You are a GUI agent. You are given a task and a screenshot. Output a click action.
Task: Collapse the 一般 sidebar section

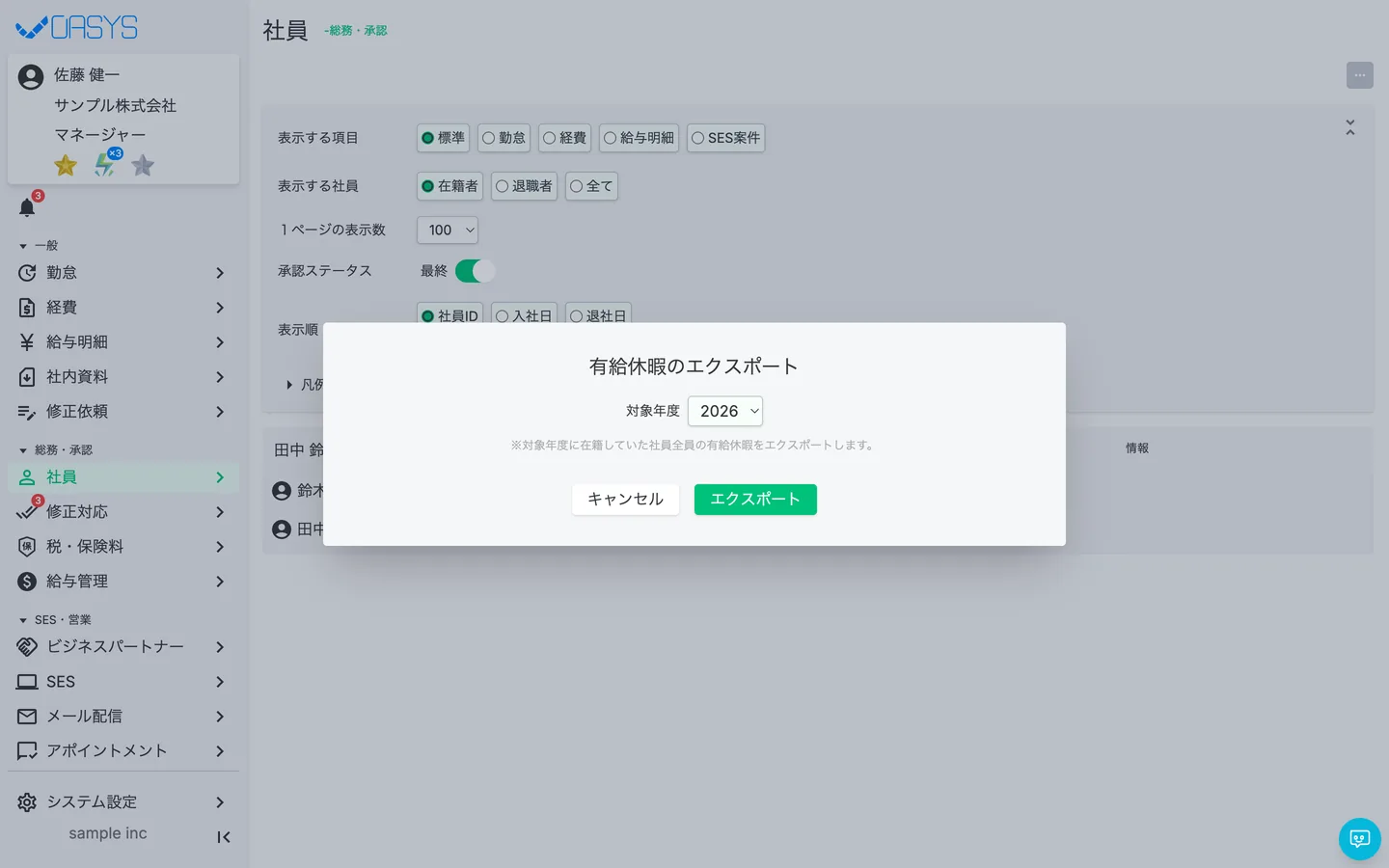pyautogui.click(x=39, y=246)
